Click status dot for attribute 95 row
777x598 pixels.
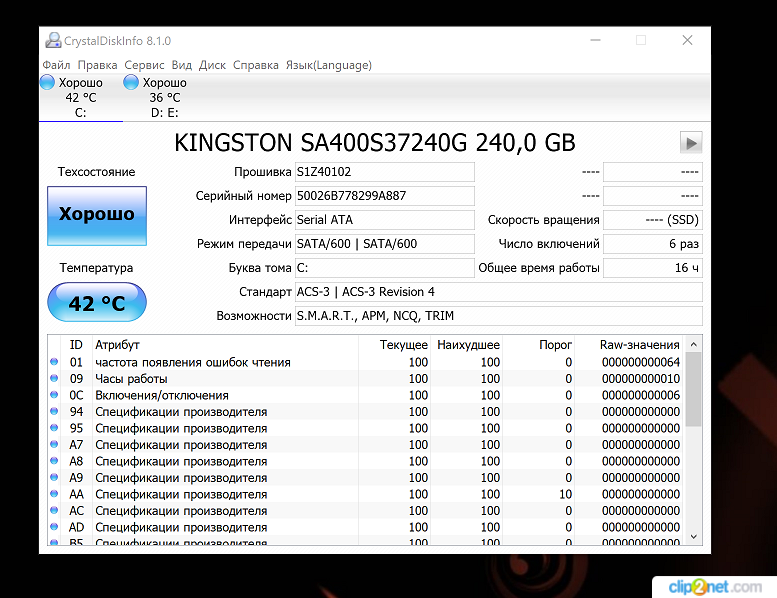[54, 428]
